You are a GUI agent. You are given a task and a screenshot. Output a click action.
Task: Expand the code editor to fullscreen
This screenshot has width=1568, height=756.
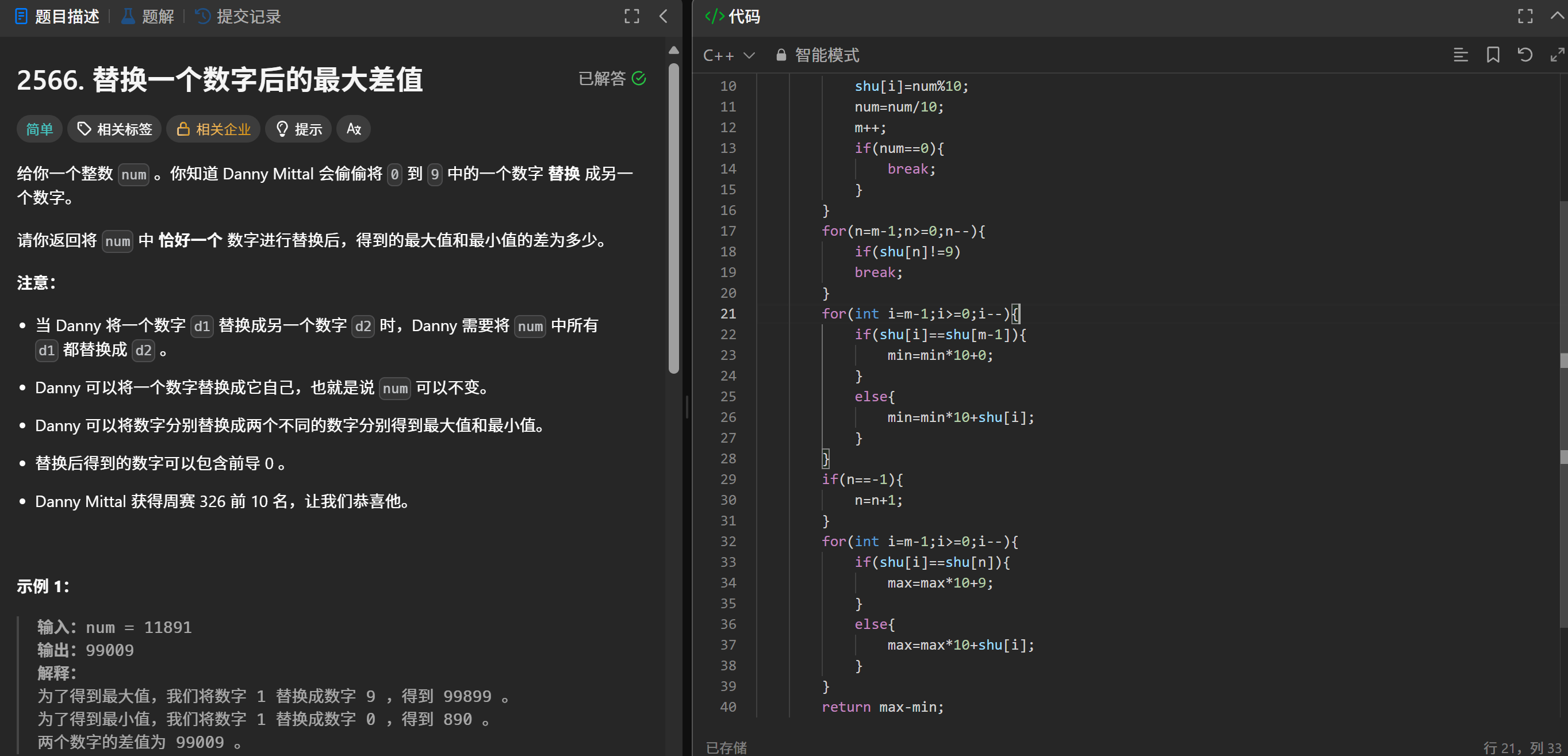(x=1524, y=17)
